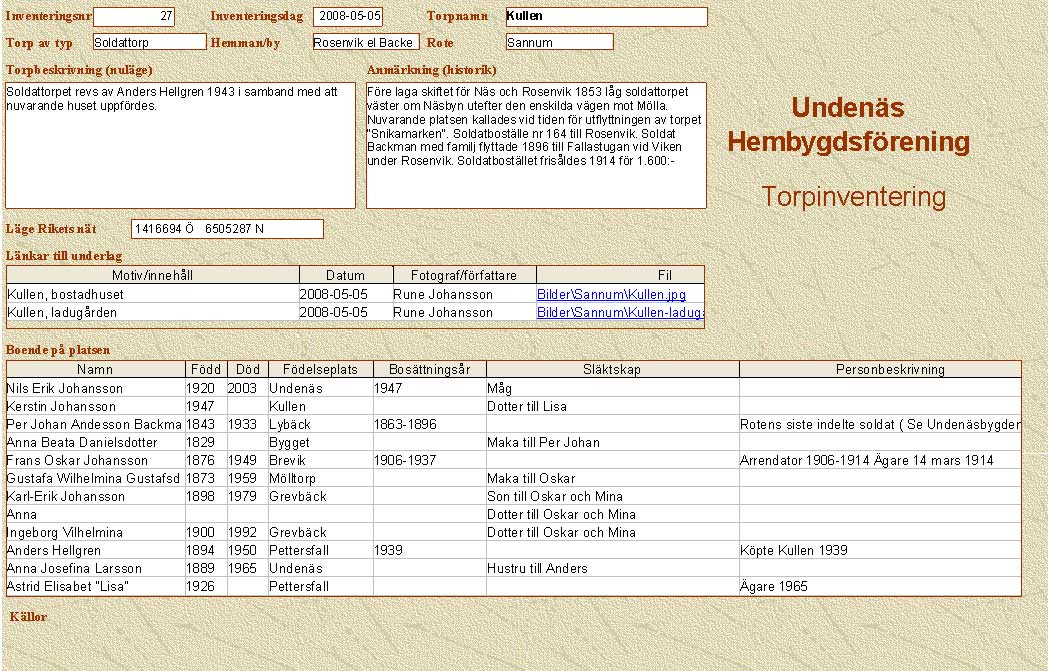Click the Namn column header

point(96,369)
